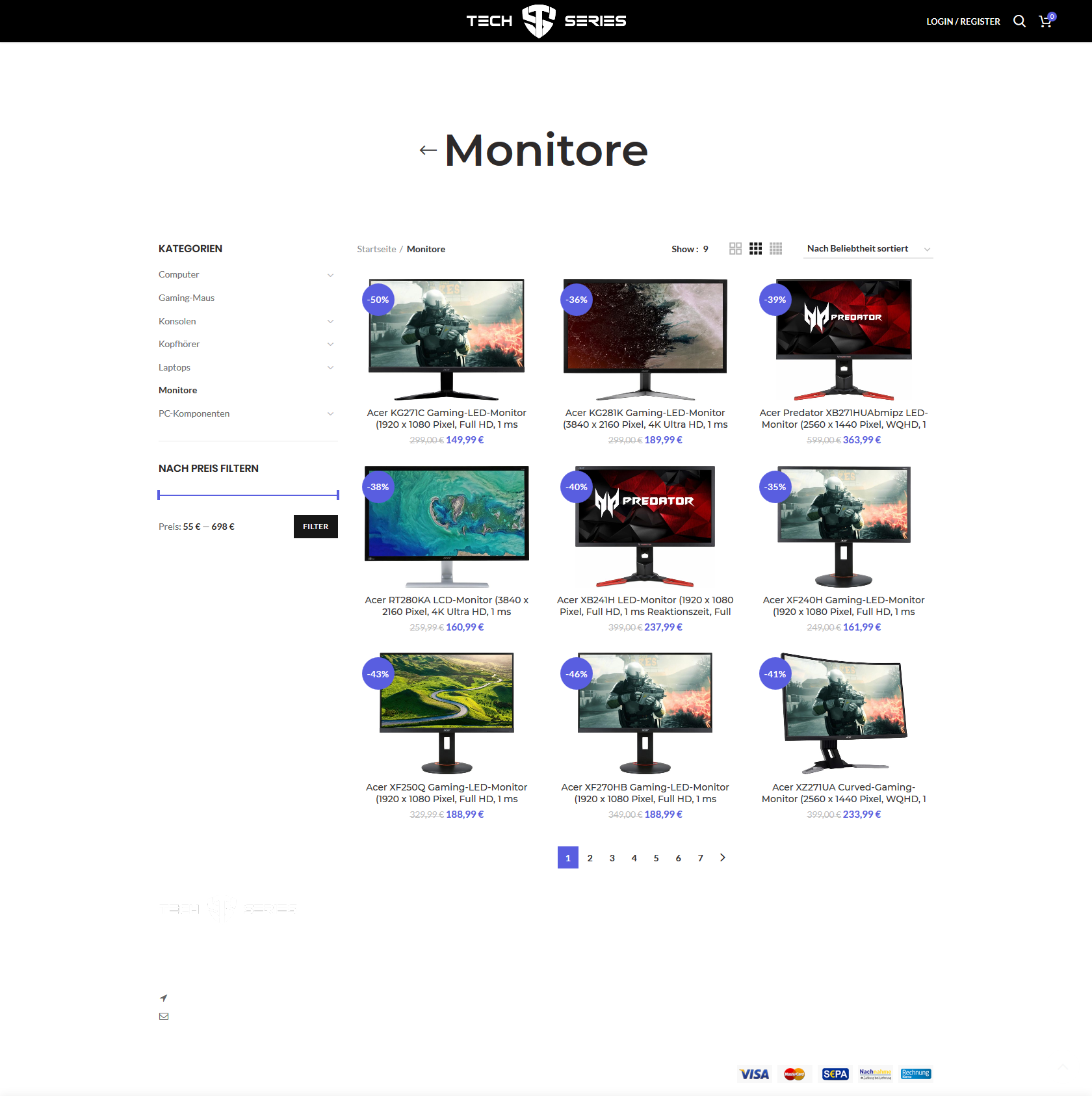Click the Nachnahme payment icon

coord(876,1074)
